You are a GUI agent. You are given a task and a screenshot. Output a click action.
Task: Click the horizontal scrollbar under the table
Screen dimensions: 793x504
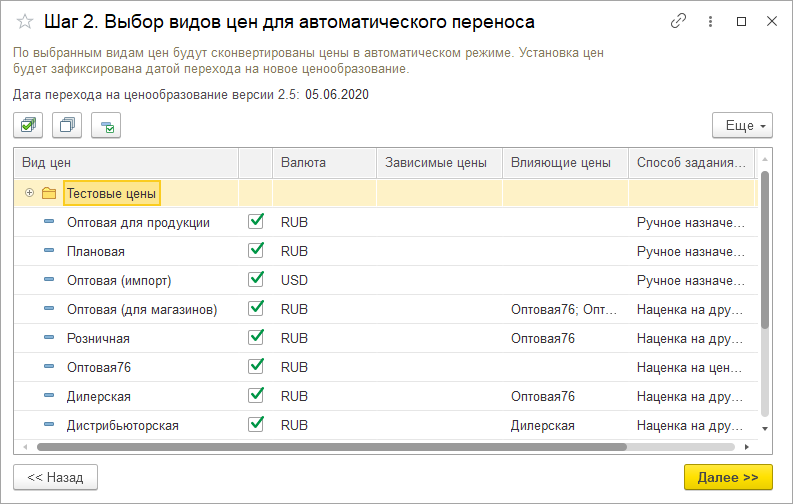[x=330, y=447]
